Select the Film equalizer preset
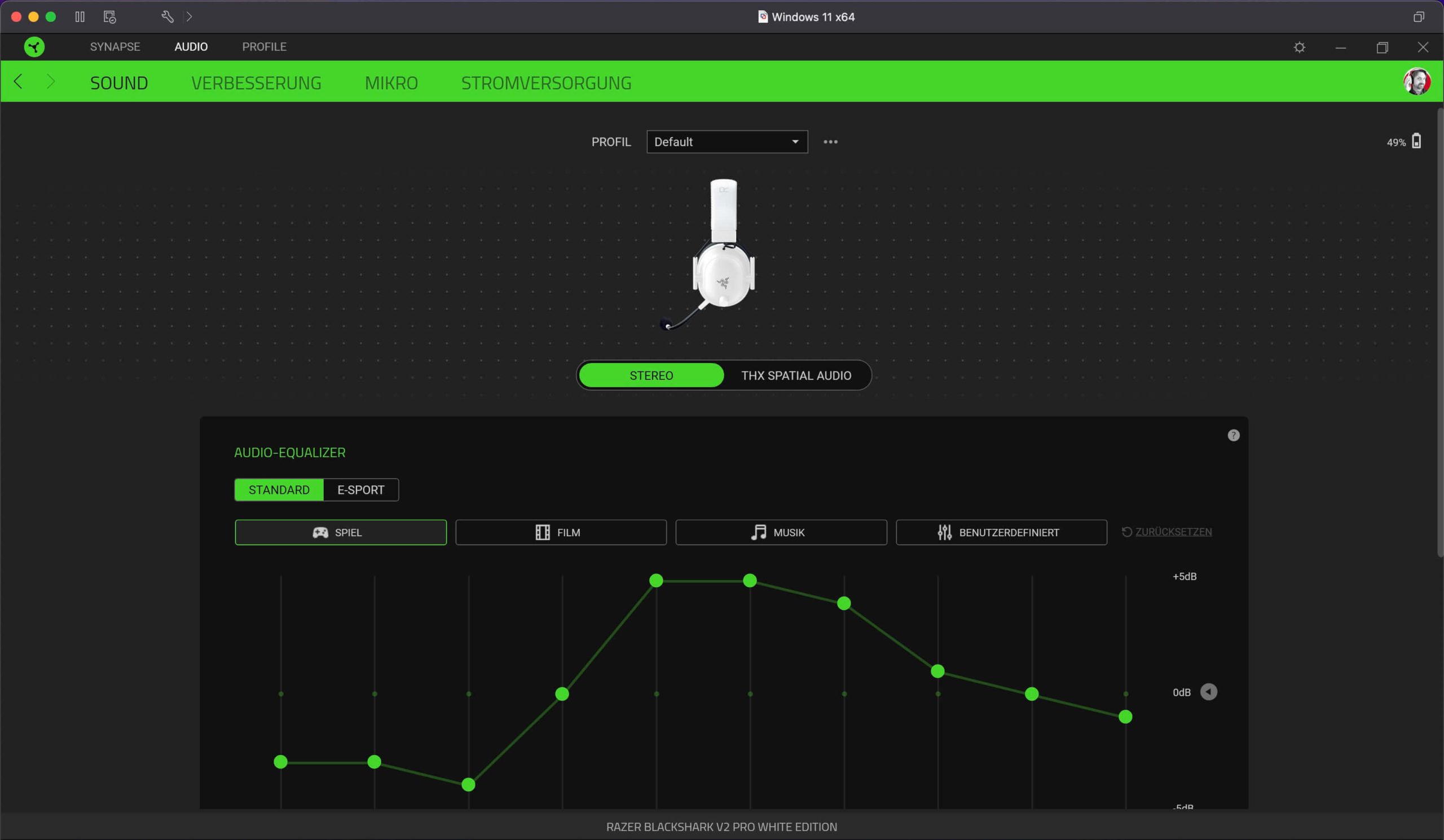Image resolution: width=1444 pixels, height=840 pixels. 561,533
